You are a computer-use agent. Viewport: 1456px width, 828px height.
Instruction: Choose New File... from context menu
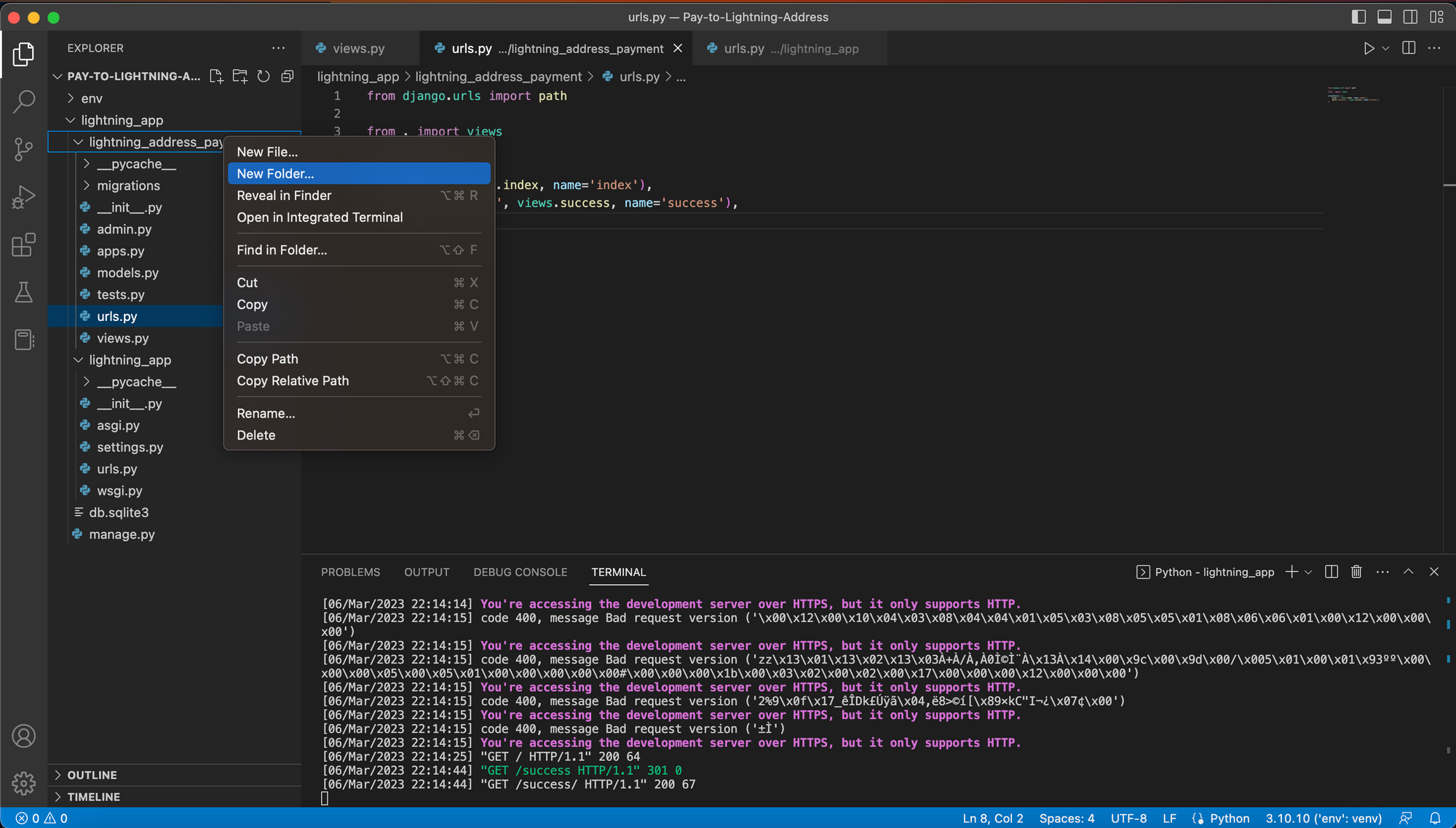pos(359,152)
